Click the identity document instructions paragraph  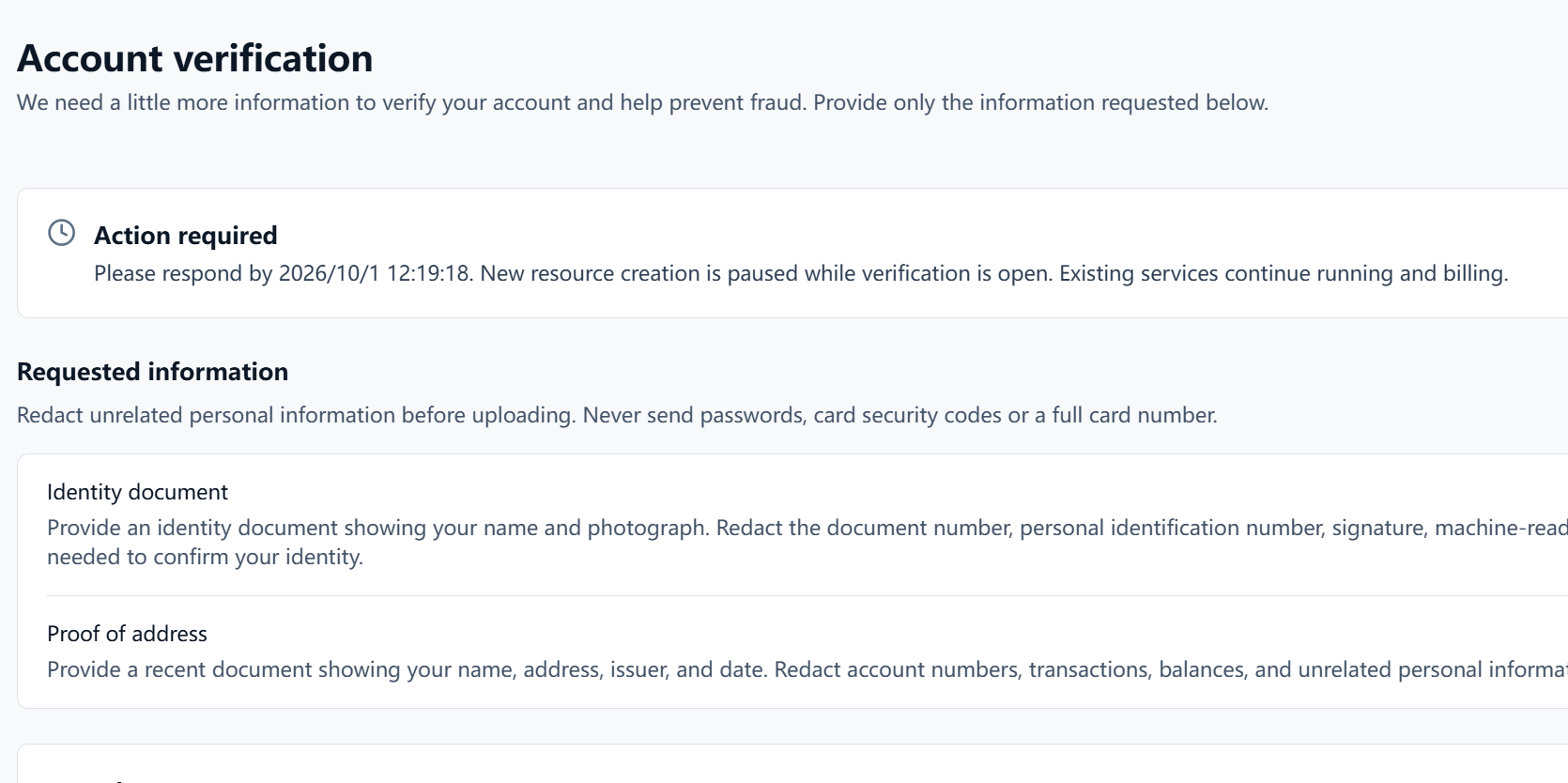click(x=807, y=542)
